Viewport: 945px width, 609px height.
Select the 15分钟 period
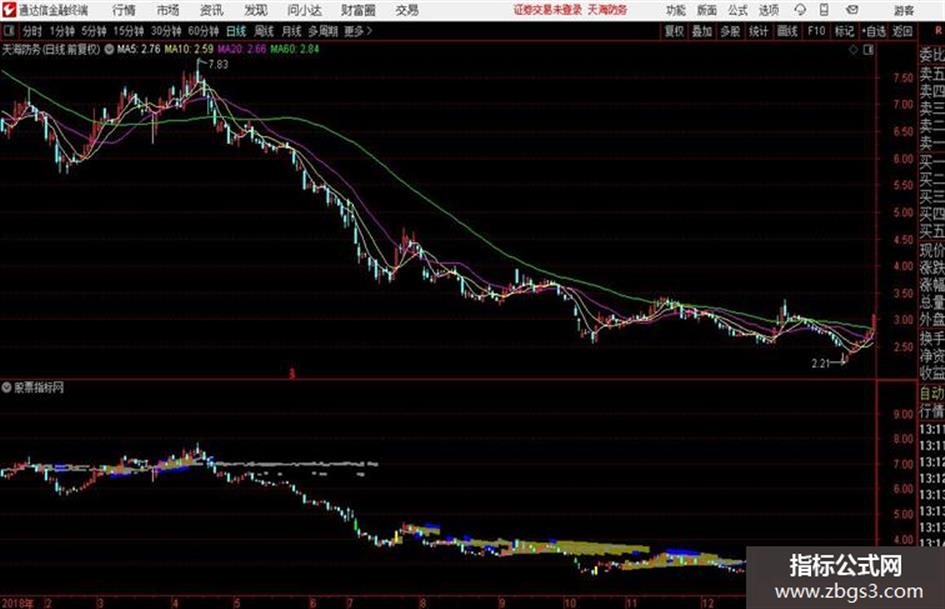pyautogui.click(x=128, y=31)
